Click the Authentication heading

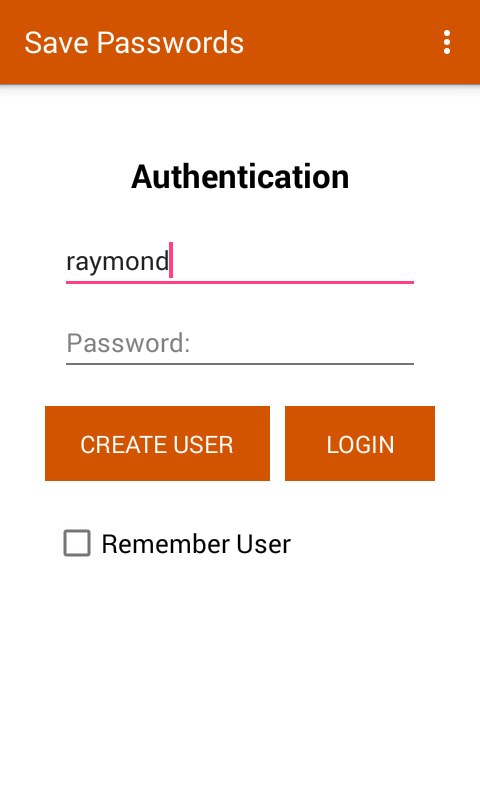tap(240, 177)
